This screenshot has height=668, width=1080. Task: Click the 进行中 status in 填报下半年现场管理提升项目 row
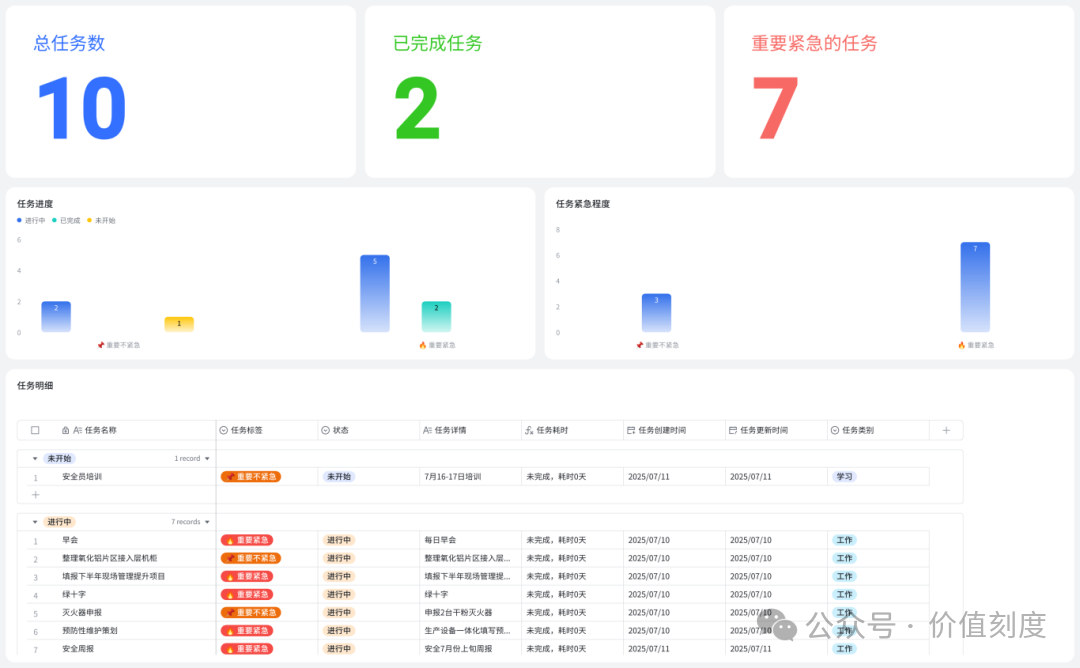point(339,576)
